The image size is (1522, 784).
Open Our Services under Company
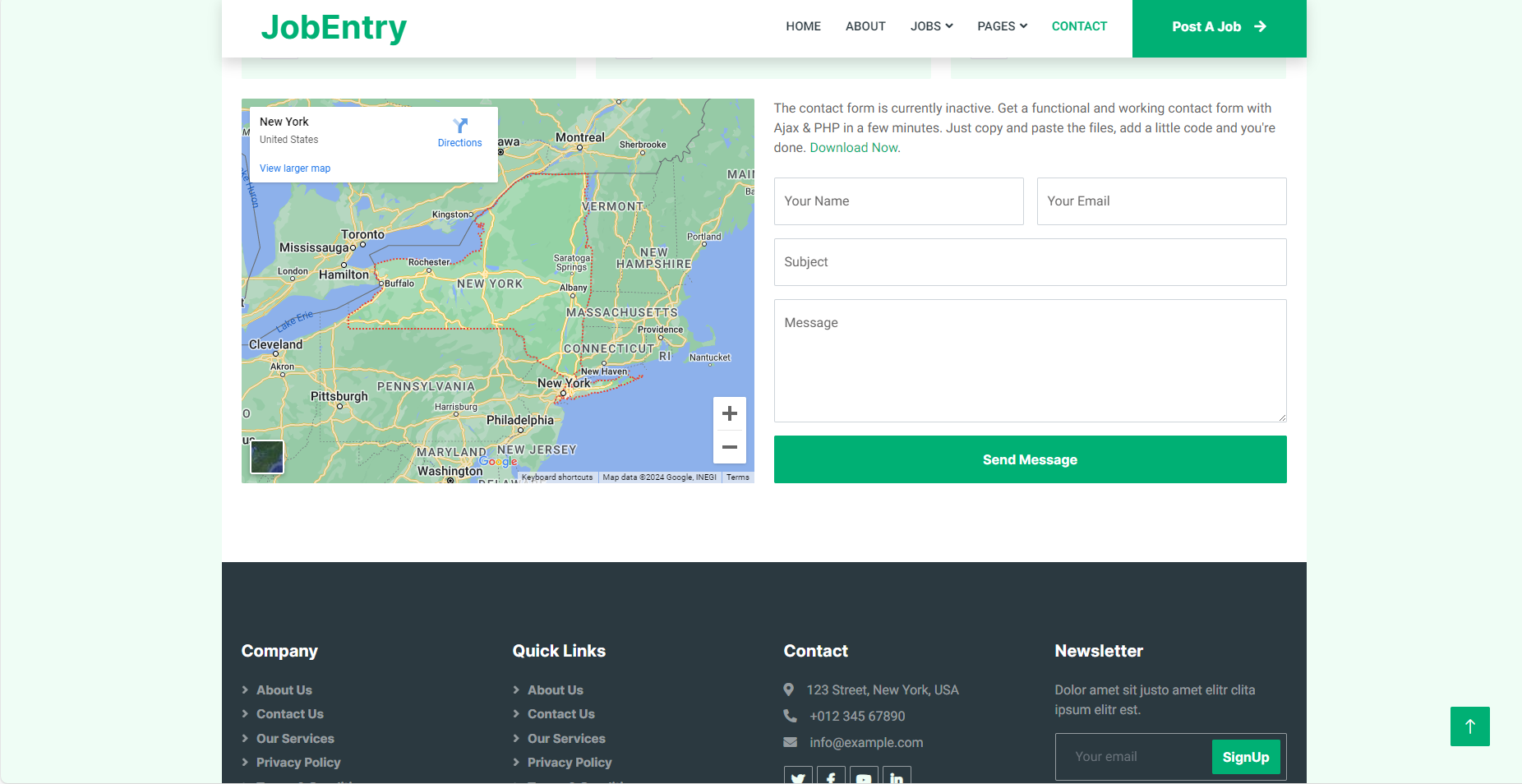pyautogui.click(x=295, y=739)
